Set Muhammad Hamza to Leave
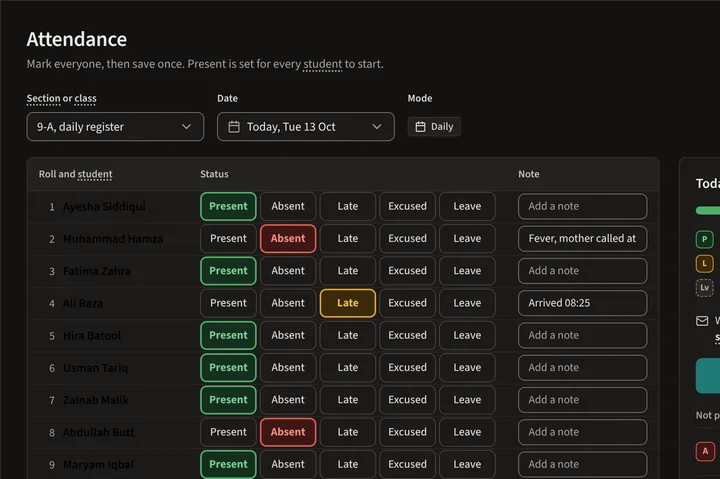The image size is (720, 479). click(467, 238)
